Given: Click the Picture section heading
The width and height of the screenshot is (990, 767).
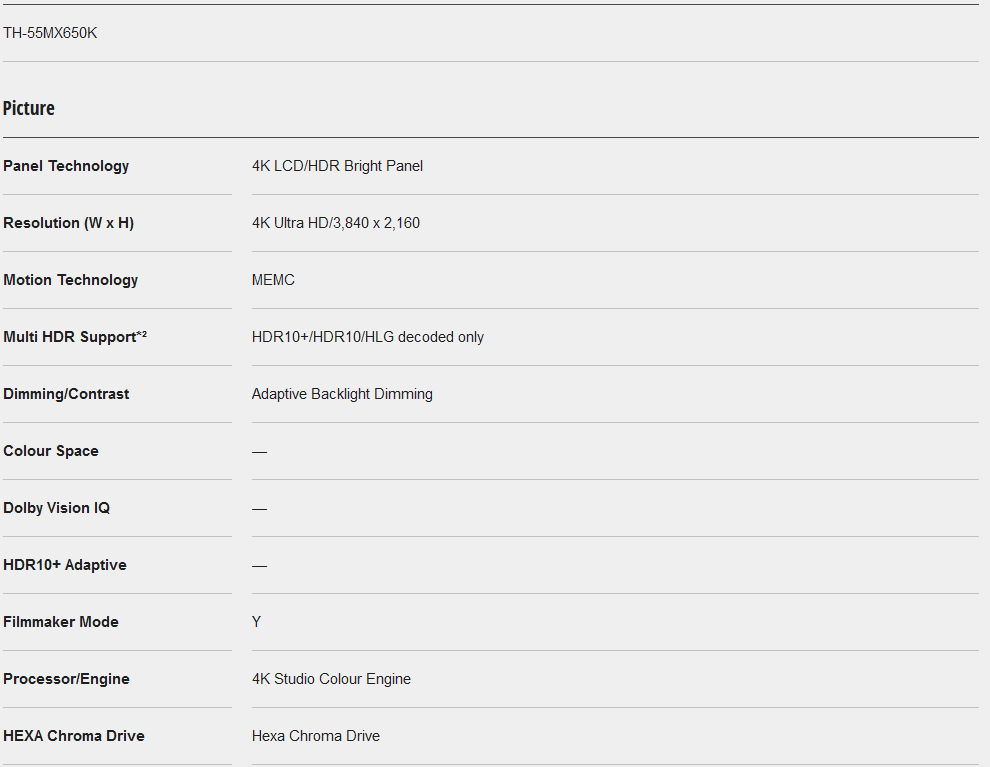Looking at the screenshot, I should (29, 108).
